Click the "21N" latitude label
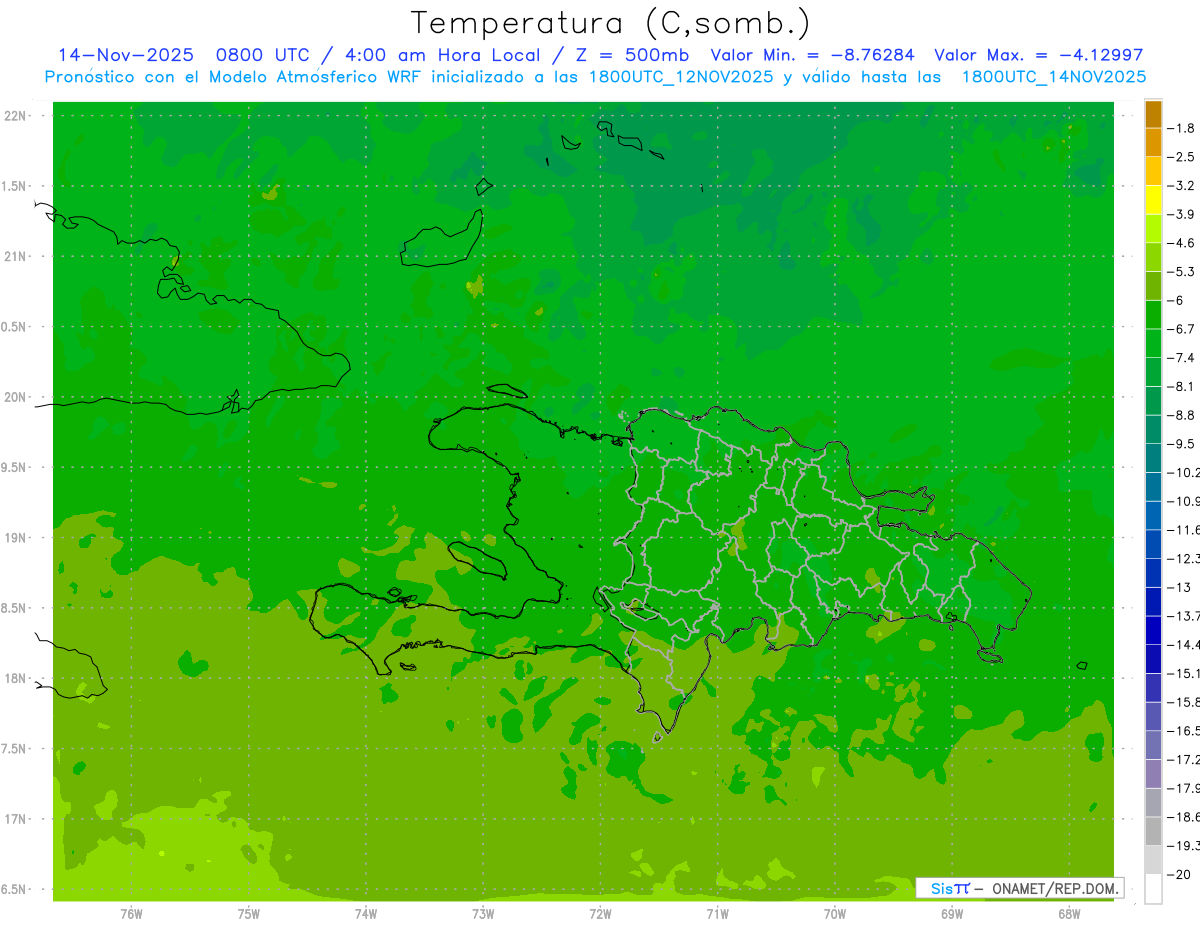1200x927 pixels. (16, 256)
